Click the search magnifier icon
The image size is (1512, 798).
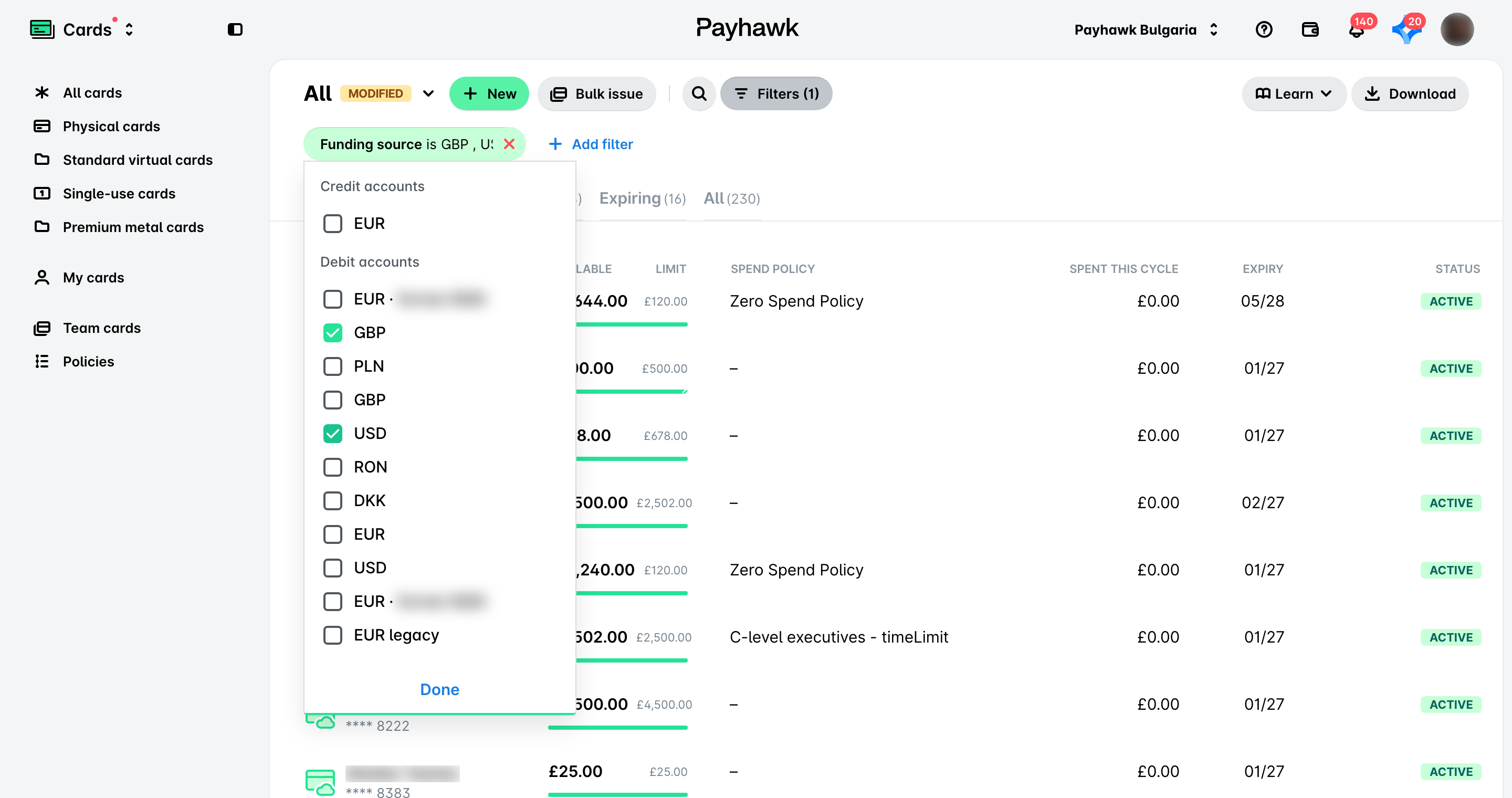pyautogui.click(x=698, y=93)
